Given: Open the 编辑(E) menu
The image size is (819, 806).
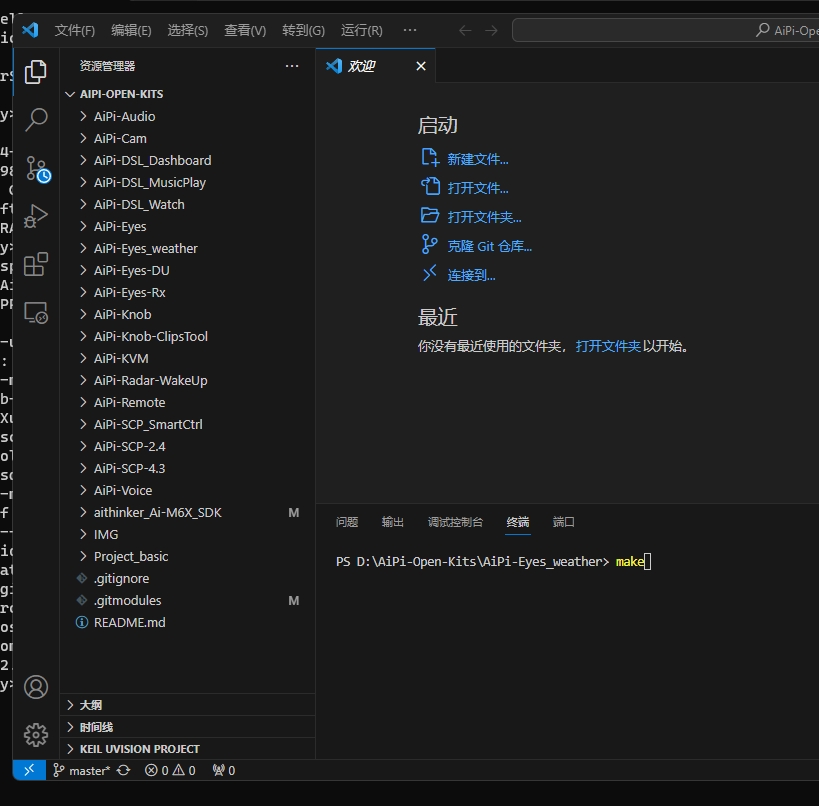Looking at the screenshot, I should (131, 30).
